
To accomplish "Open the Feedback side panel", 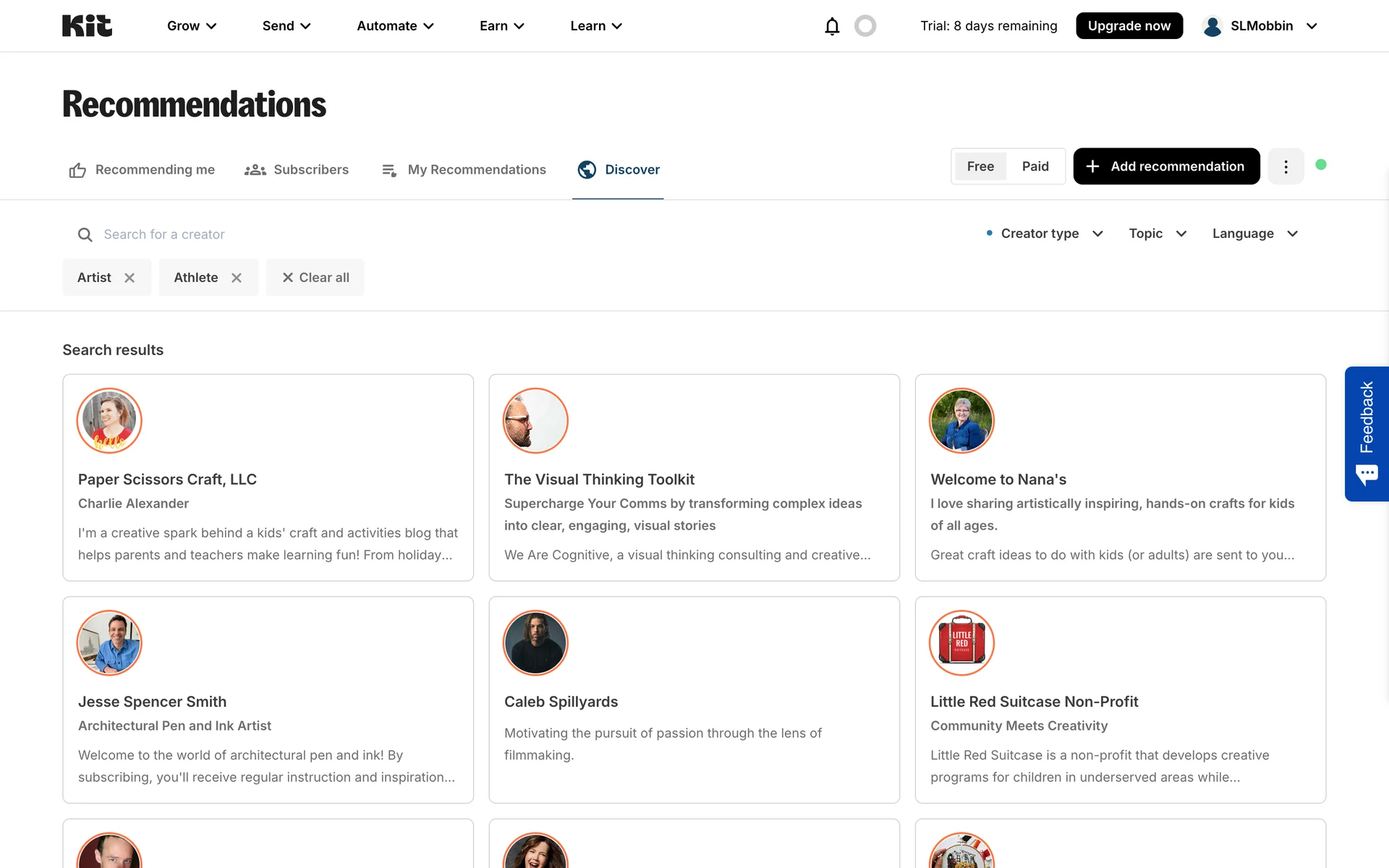I will click(1366, 433).
